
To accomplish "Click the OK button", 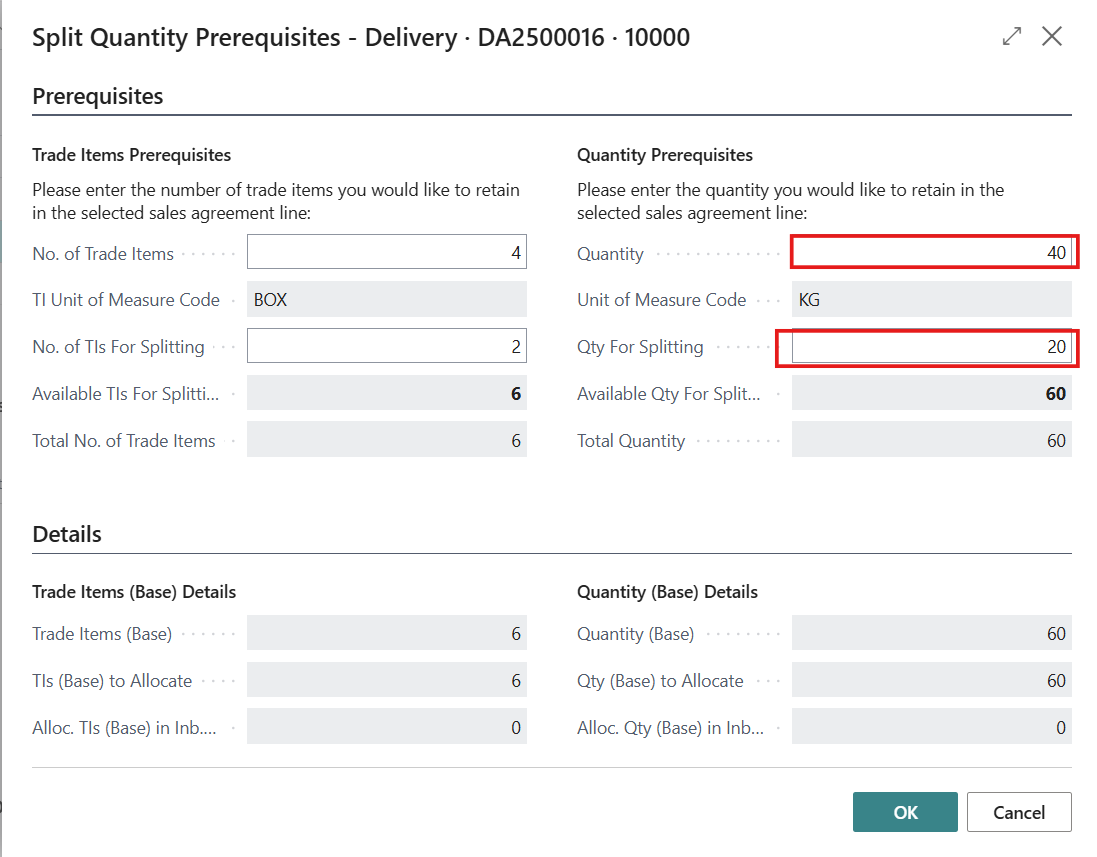I will coord(905,812).
